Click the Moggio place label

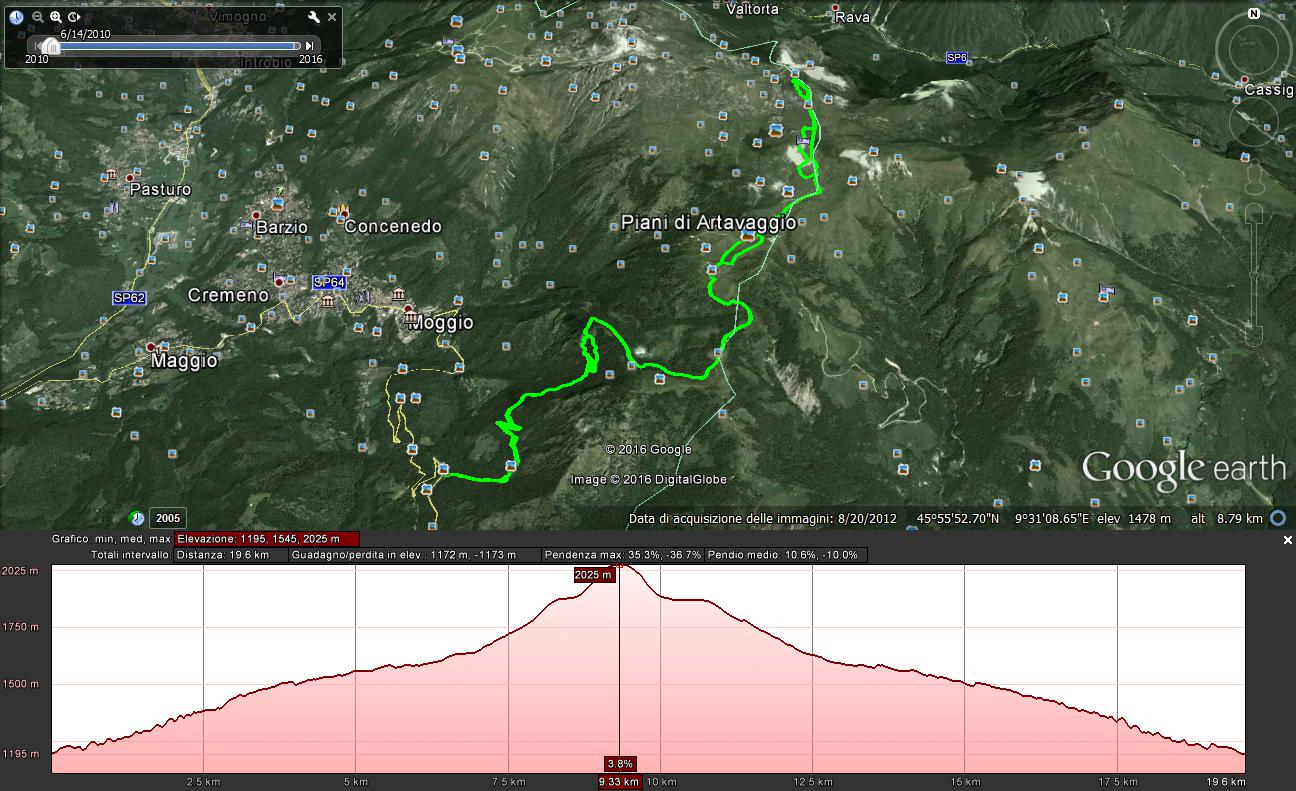(x=440, y=323)
